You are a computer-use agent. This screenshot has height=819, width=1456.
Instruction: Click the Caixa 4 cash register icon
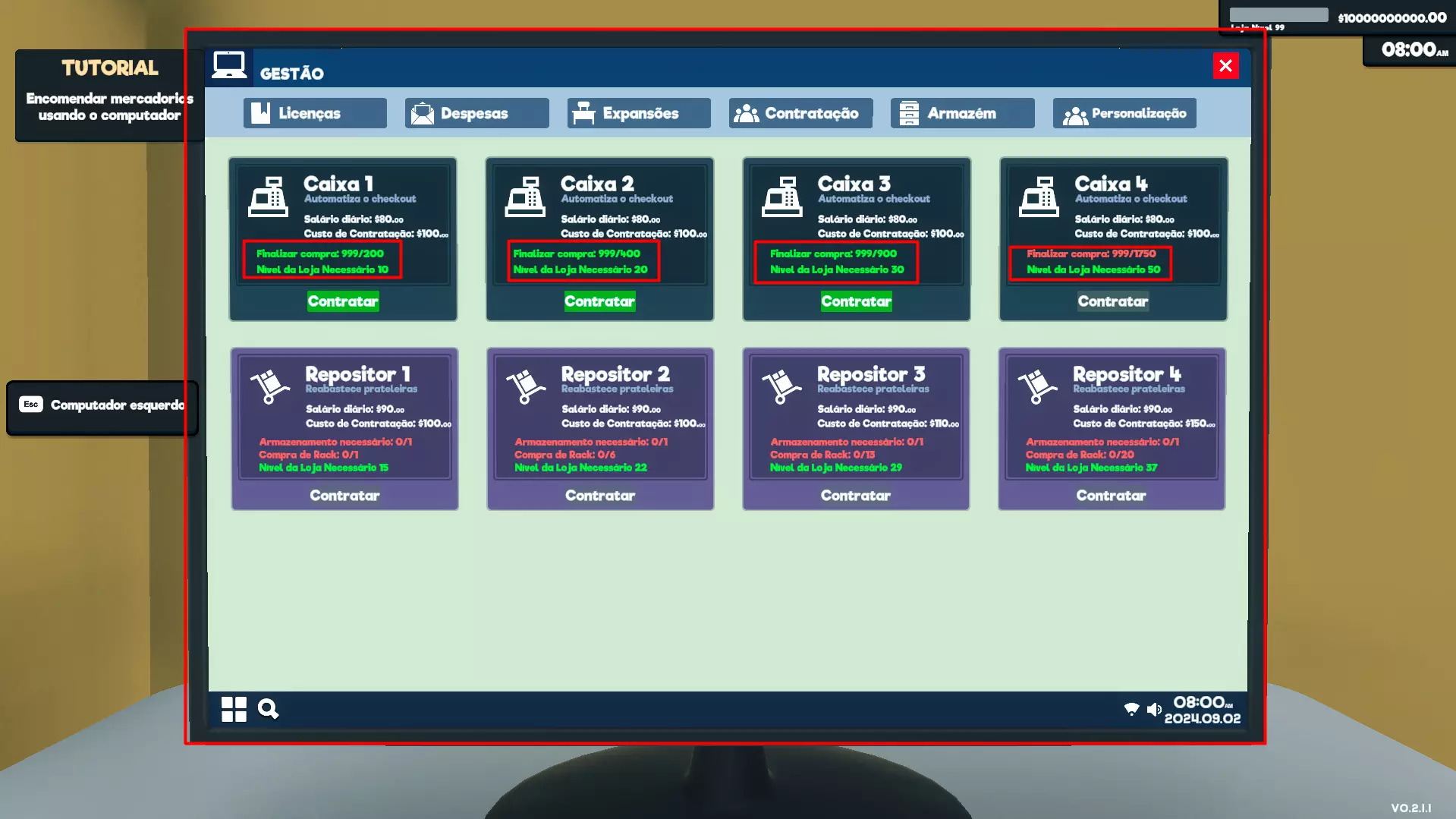[x=1039, y=197]
